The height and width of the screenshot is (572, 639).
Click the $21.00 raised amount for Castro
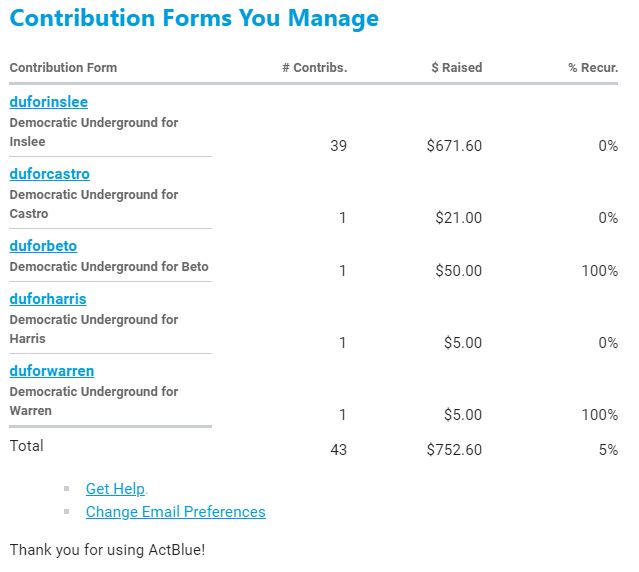pyautogui.click(x=458, y=218)
